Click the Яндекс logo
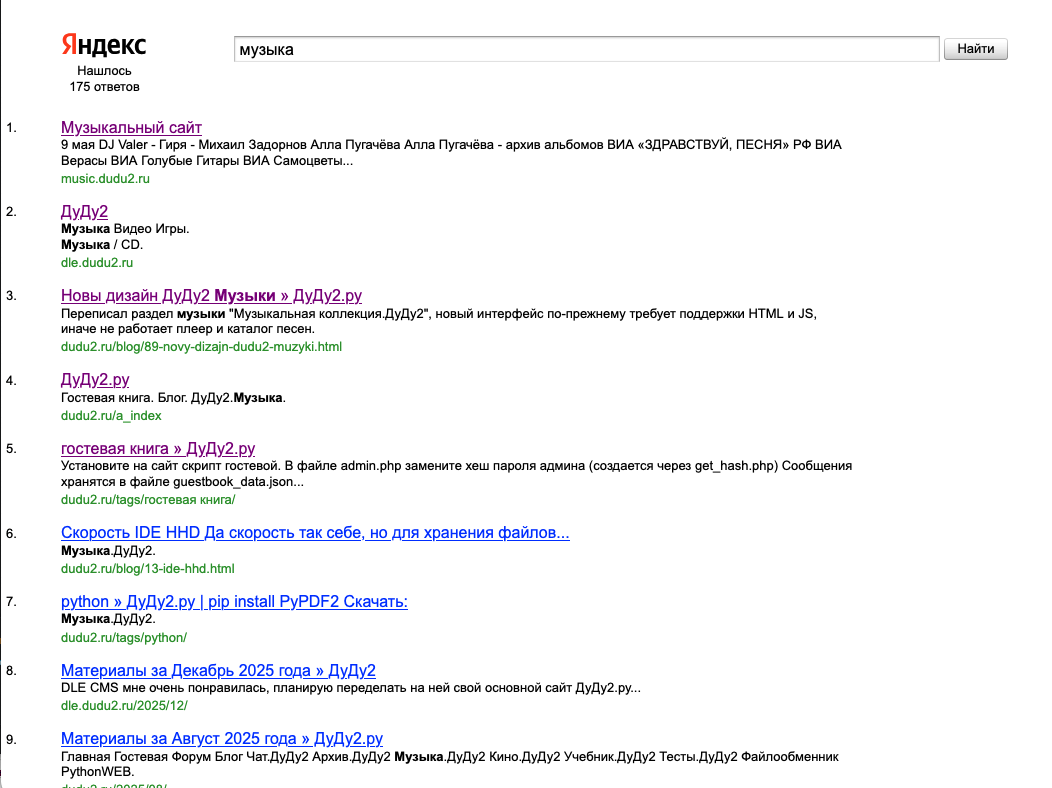Viewport: 1052px width, 788px height. [104, 45]
